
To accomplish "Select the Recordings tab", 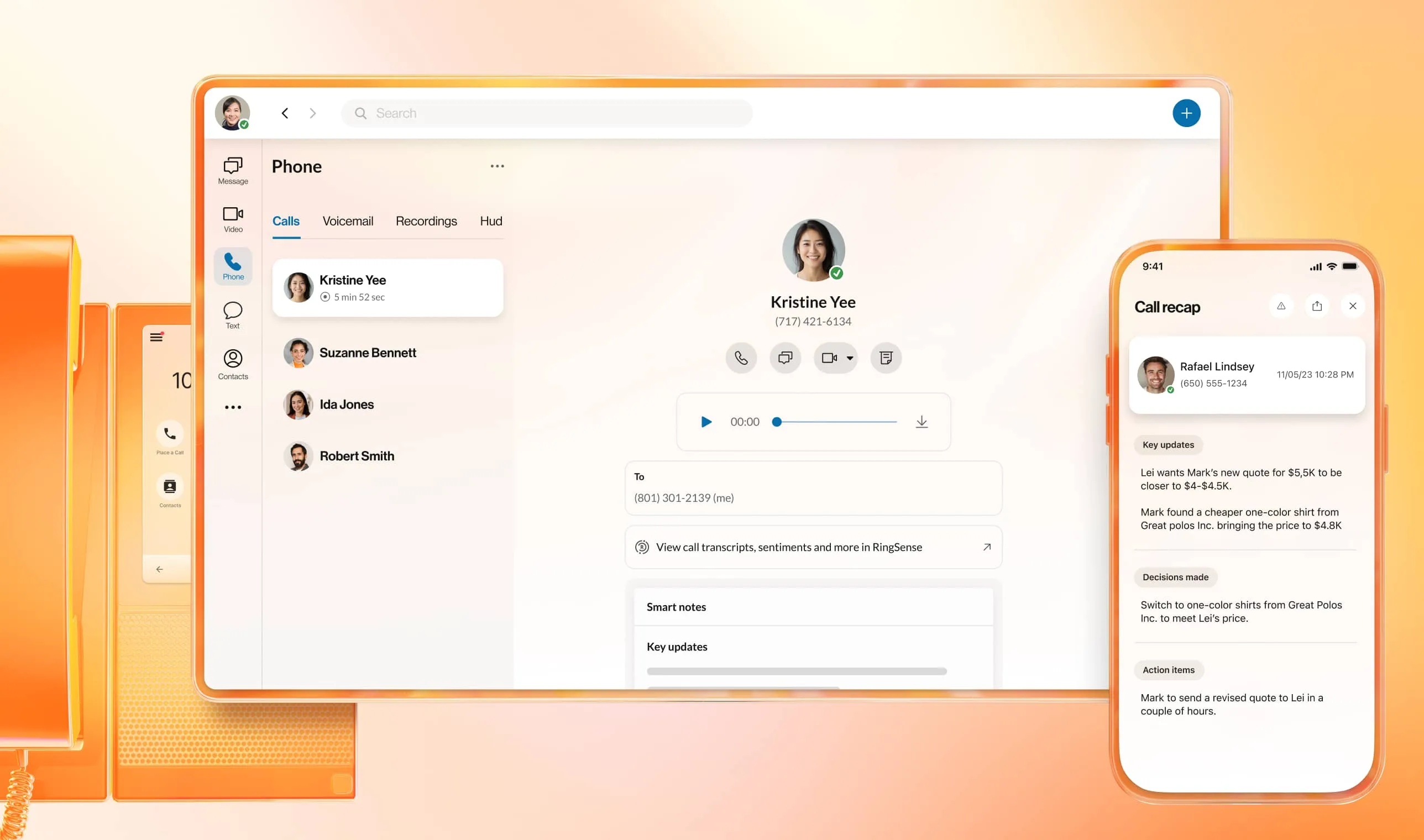I will 425,221.
